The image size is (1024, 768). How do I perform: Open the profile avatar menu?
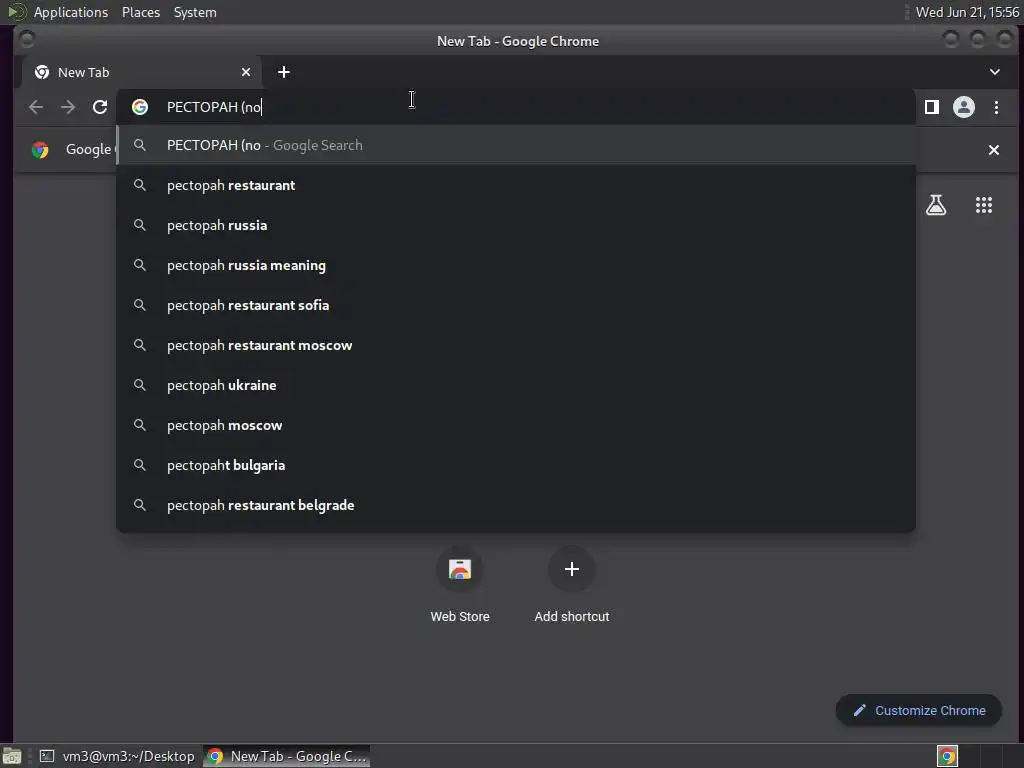[x=964, y=107]
